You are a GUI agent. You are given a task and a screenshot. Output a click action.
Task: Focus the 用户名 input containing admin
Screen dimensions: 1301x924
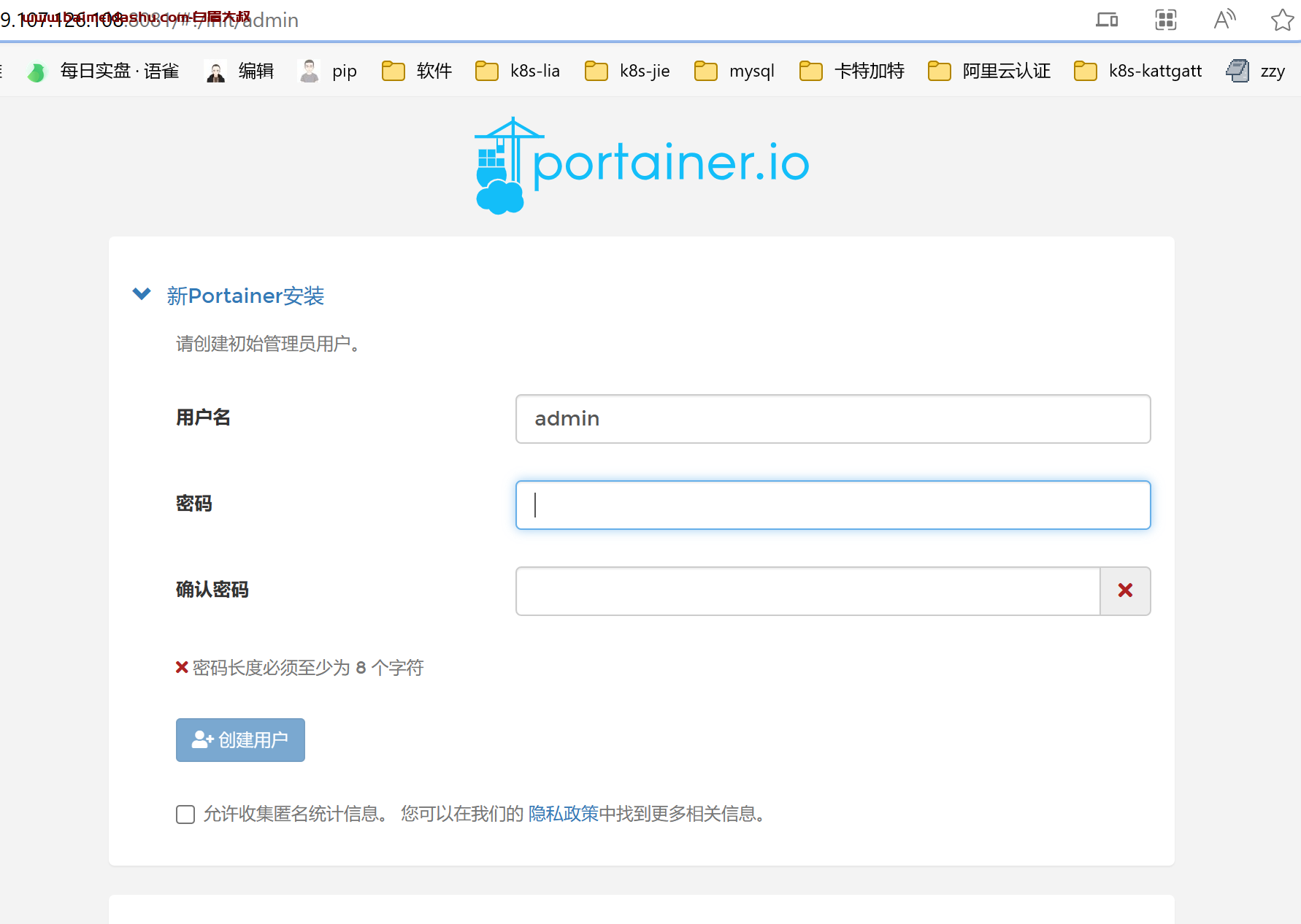tap(833, 419)
